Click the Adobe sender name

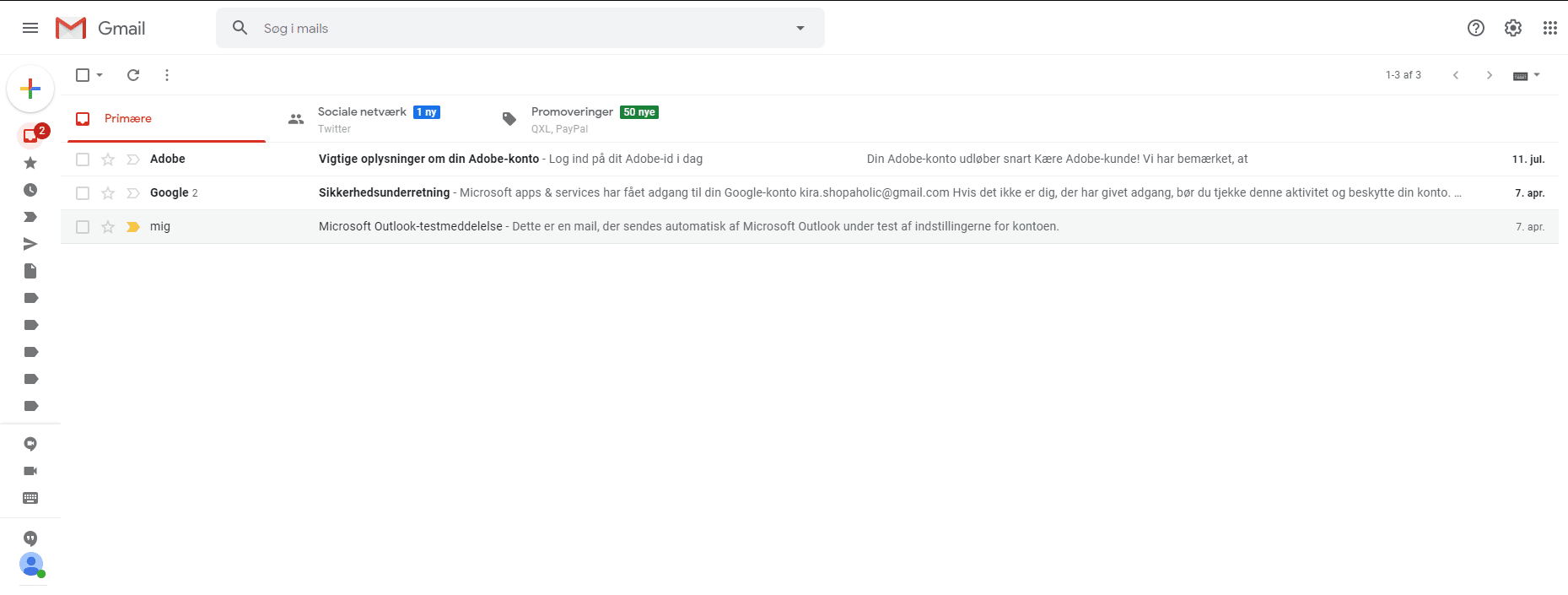pos(168,159)
